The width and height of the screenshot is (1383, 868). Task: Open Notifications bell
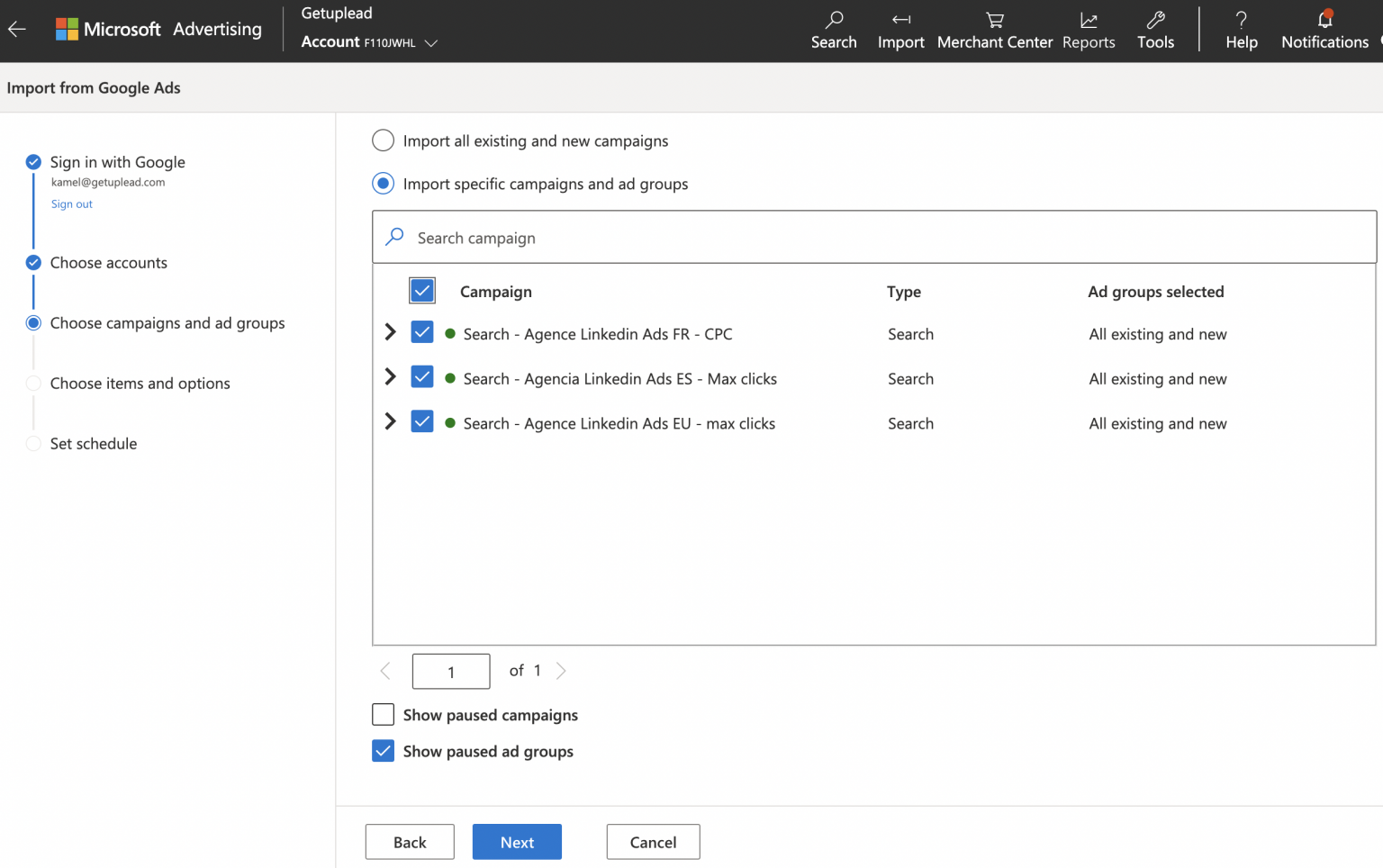click(1324, 31)
